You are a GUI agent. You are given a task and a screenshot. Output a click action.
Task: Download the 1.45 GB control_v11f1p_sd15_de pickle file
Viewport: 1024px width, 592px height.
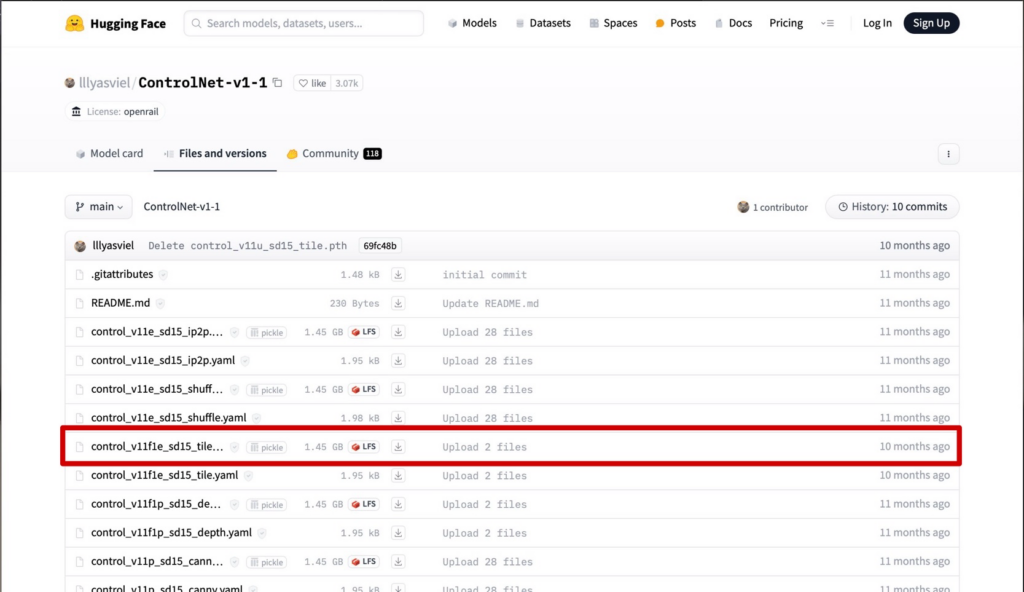(398, 504)
